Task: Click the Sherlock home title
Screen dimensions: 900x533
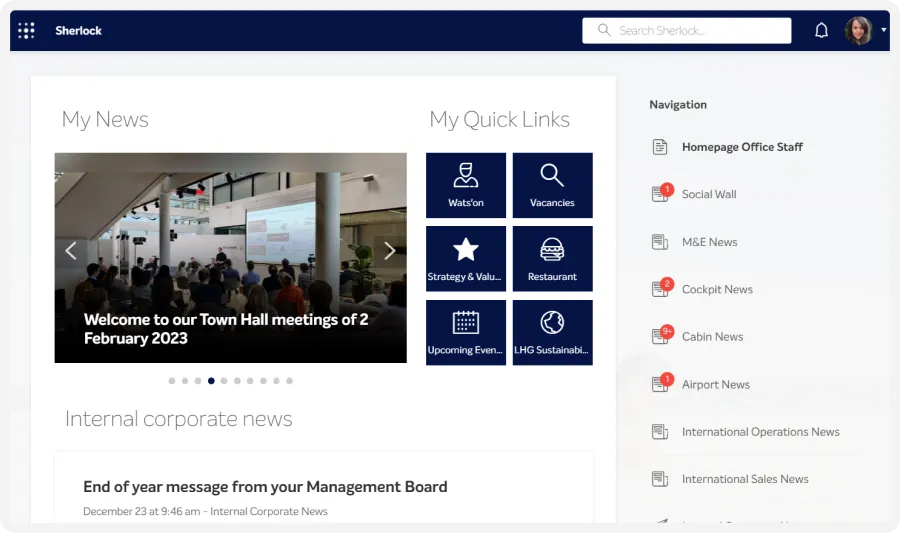Action: 78,30
